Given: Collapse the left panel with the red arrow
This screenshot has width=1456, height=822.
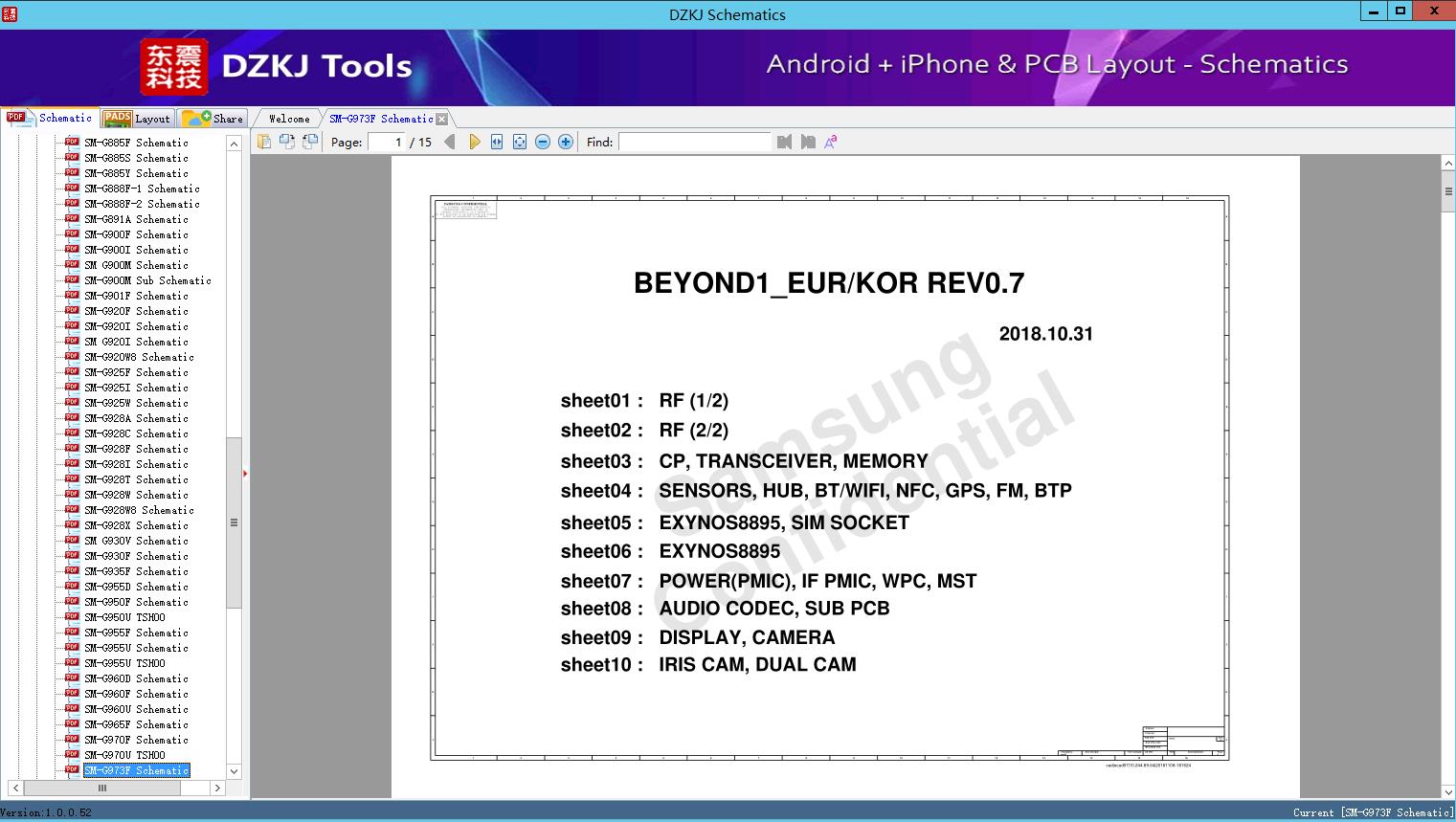Looking at the screenshot, I should (x=245, y=473).
